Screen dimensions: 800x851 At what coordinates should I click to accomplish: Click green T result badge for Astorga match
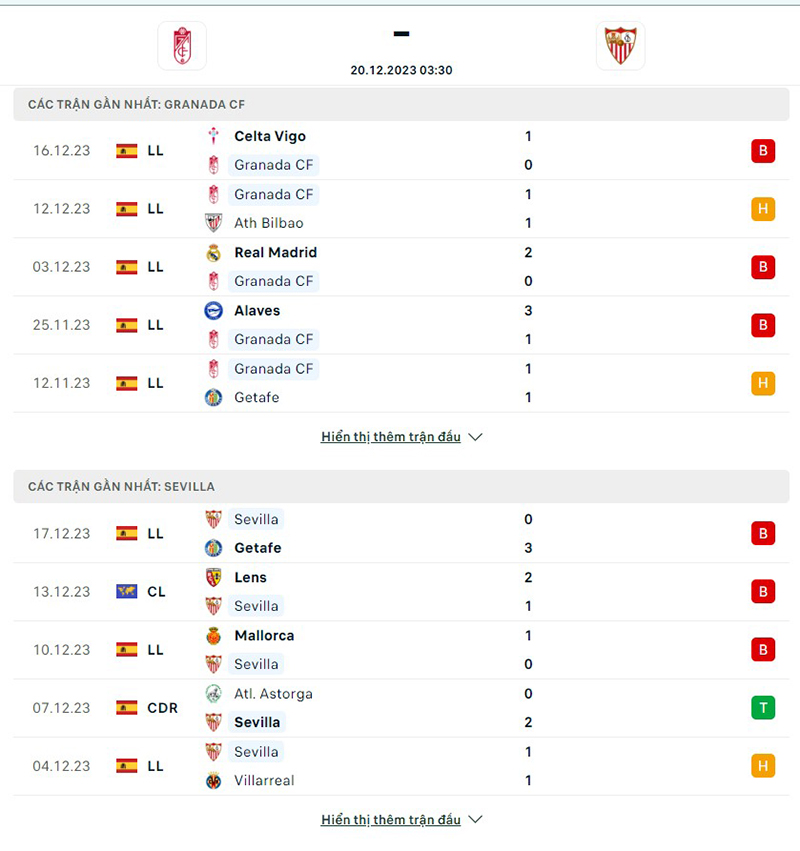pyautogui.click(x=763, y=708)
